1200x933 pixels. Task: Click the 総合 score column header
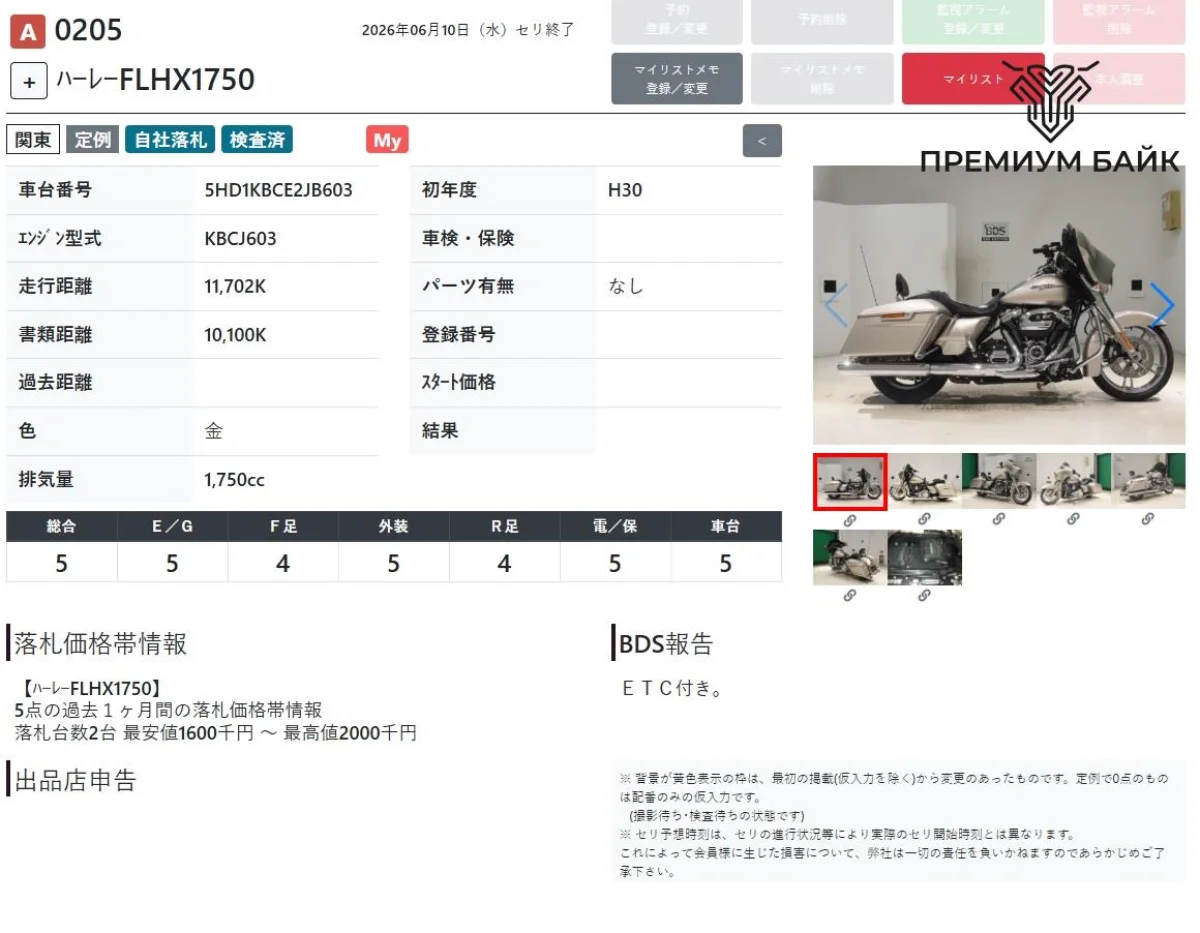[61, 526]
